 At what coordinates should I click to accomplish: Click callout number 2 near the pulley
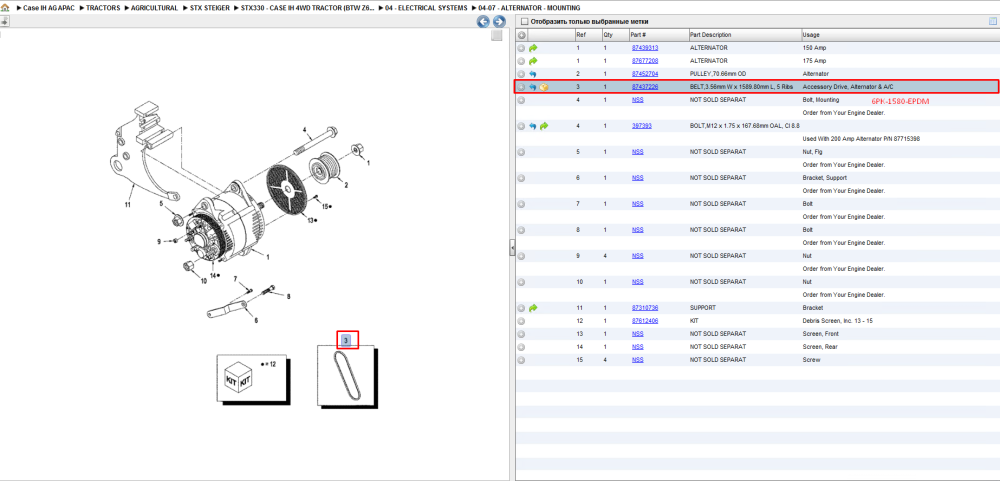346,185
